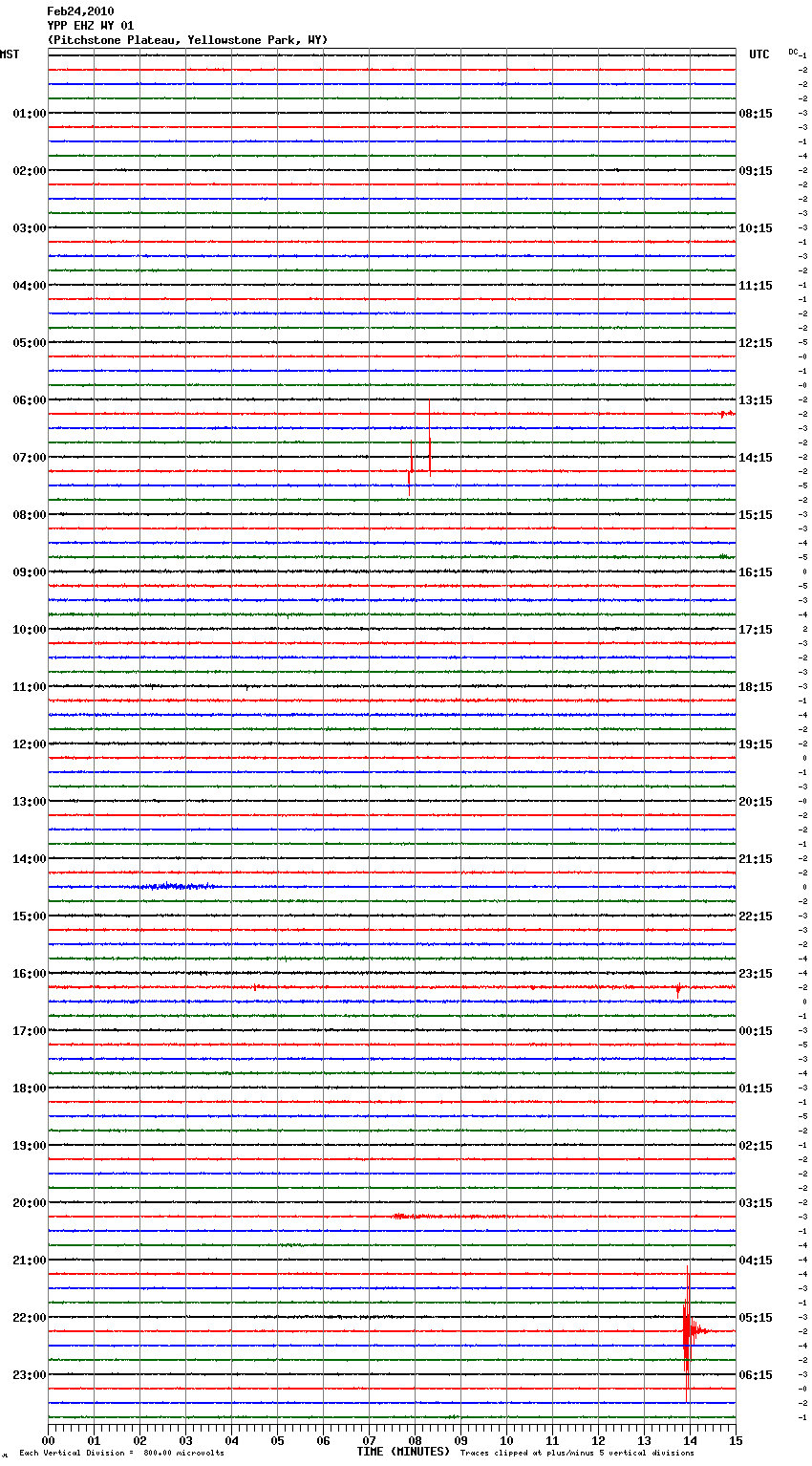Click minute 15 tick label on bottom axis
The height and width of the screenshot is (1466, 812).
736,1440
